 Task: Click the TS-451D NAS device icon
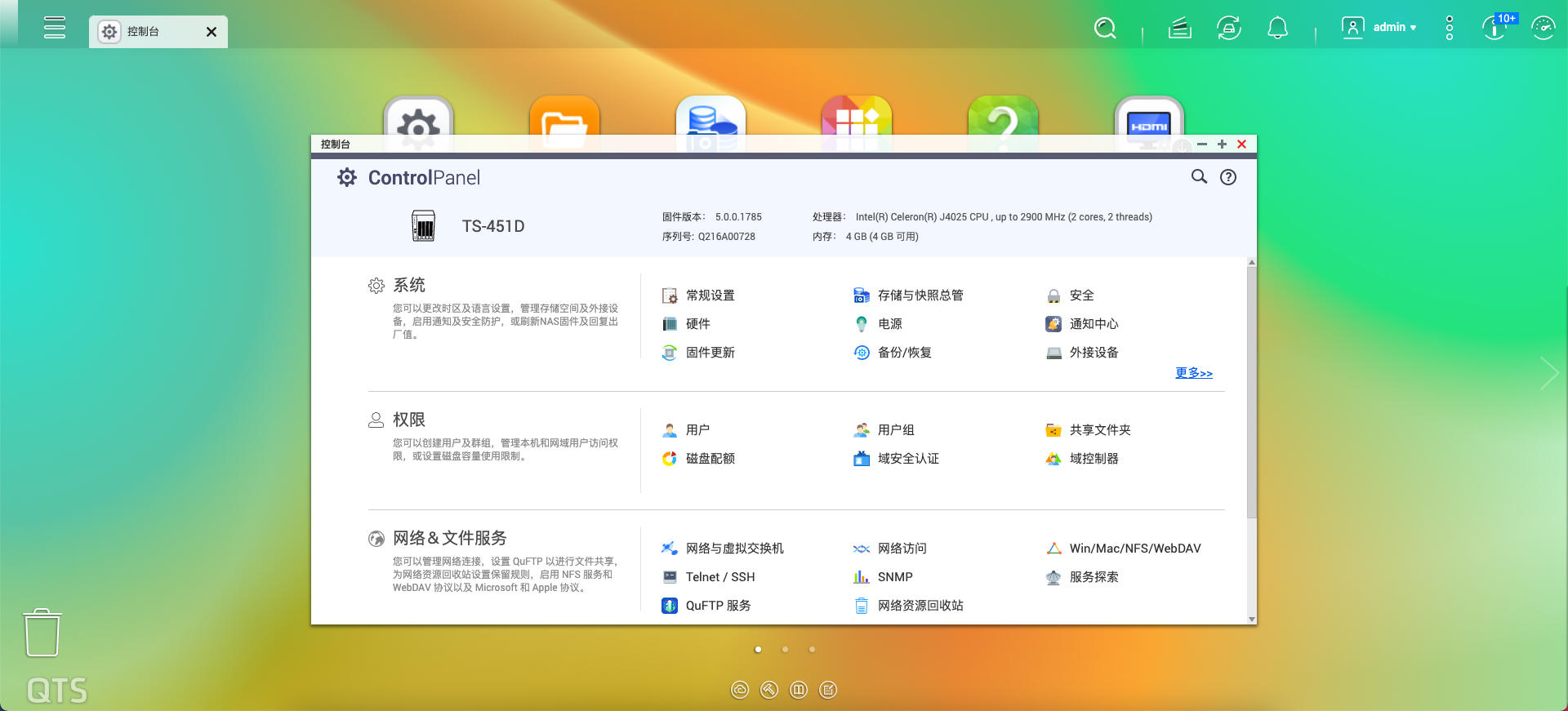[x=423, y=226]
